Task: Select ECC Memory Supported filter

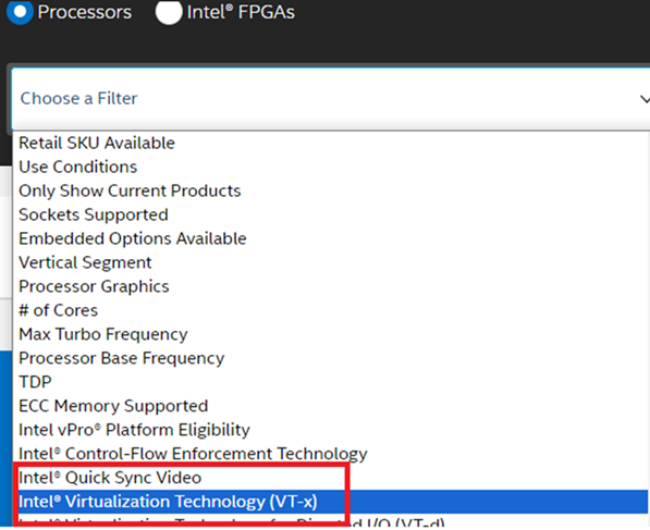Action: point(113,406)
